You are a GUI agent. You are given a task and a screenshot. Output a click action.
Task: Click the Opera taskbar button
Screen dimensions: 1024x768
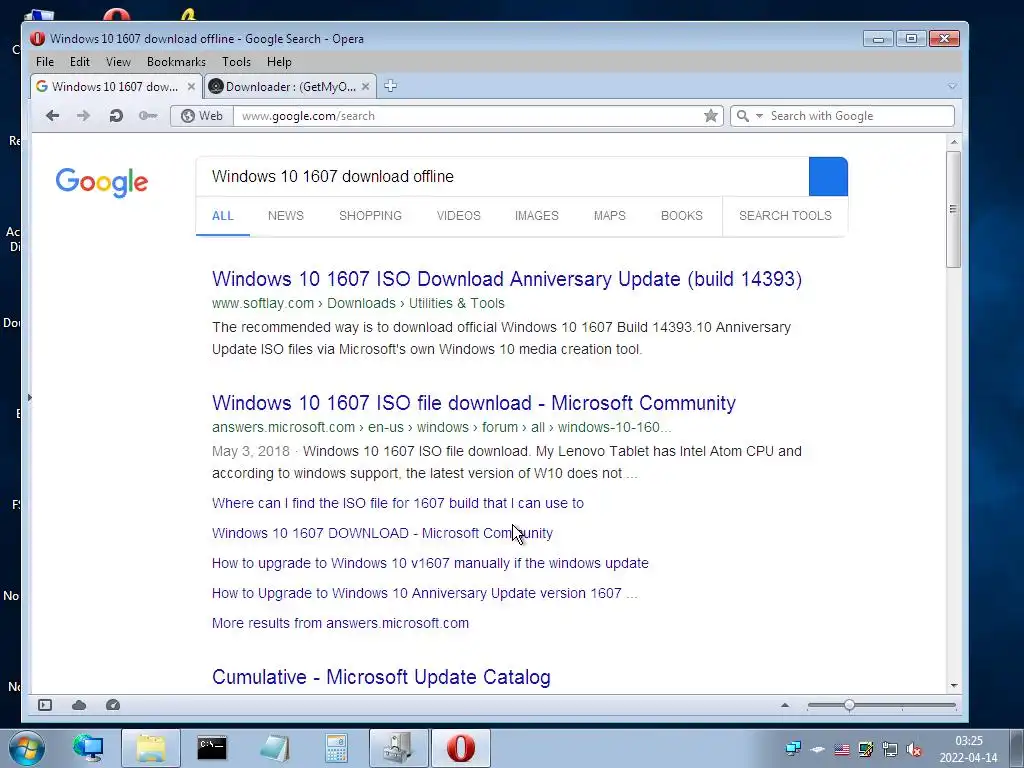click(x=460, y=748)
